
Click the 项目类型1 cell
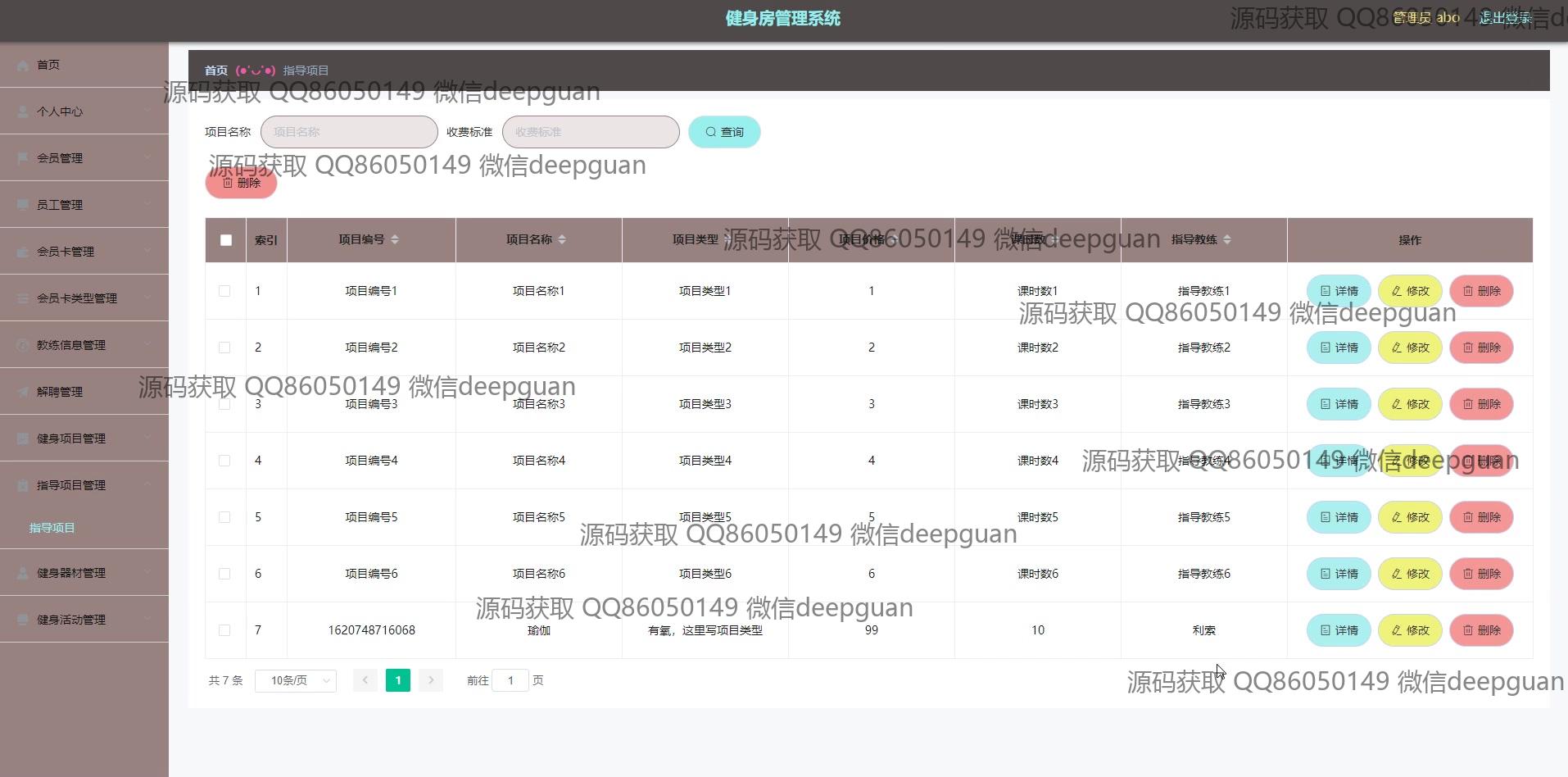pyautogui.click(x=705, y=291)
